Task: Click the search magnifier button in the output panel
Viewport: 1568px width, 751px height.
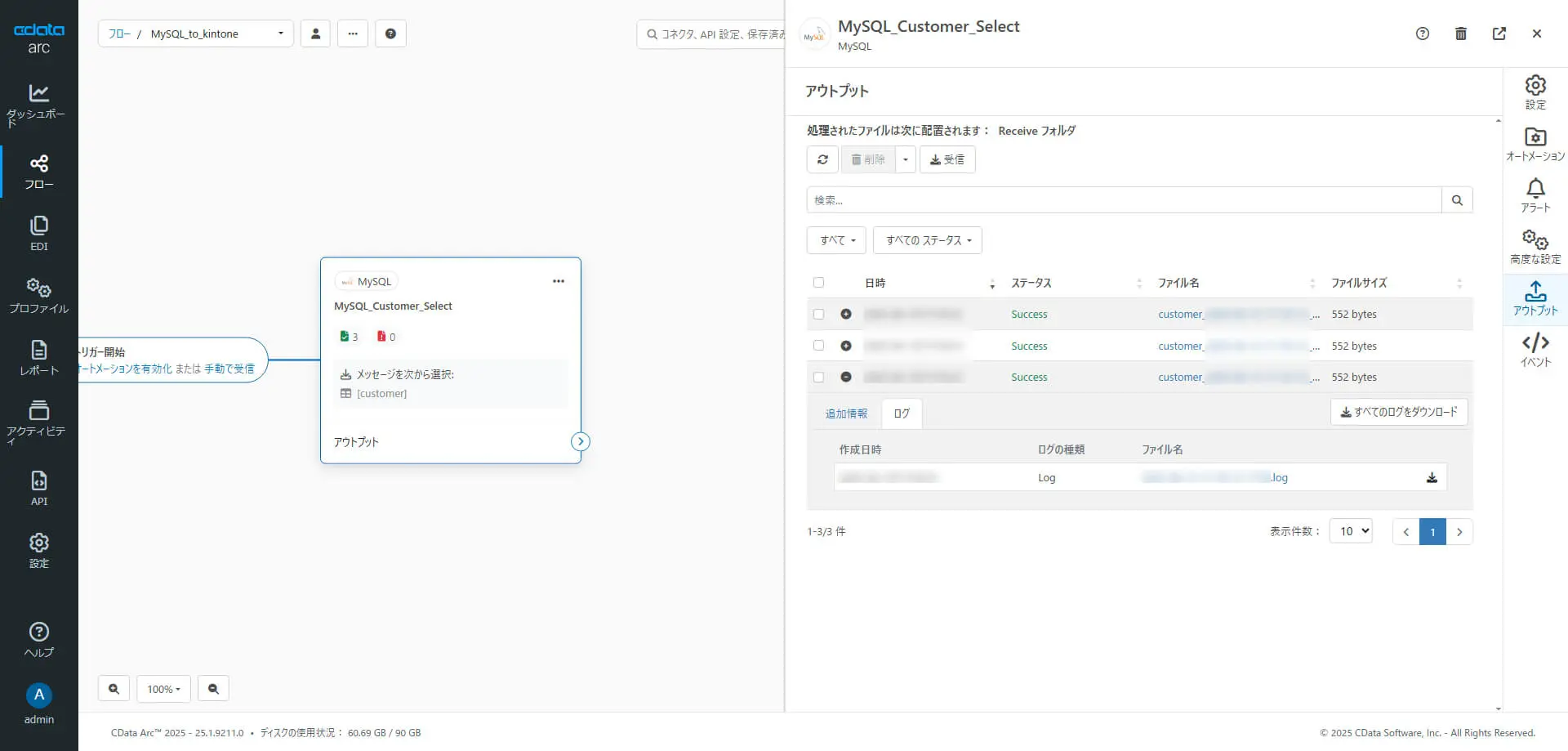Action: tap(1457, 200)
